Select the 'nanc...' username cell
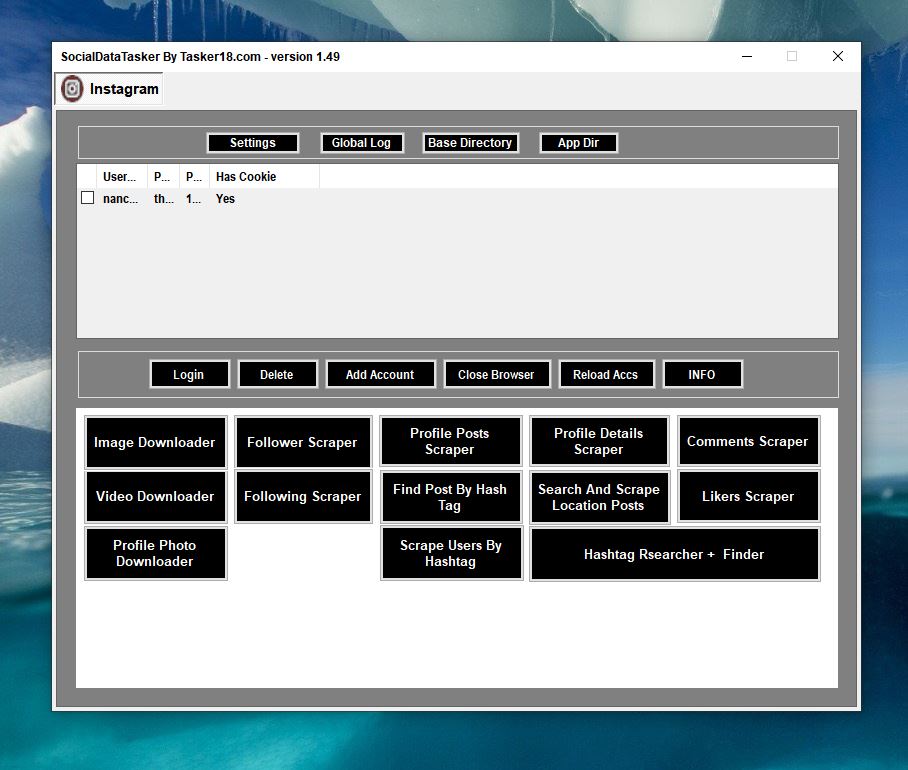This screenshot has height=770, width=908. click(x=120, y=199)
